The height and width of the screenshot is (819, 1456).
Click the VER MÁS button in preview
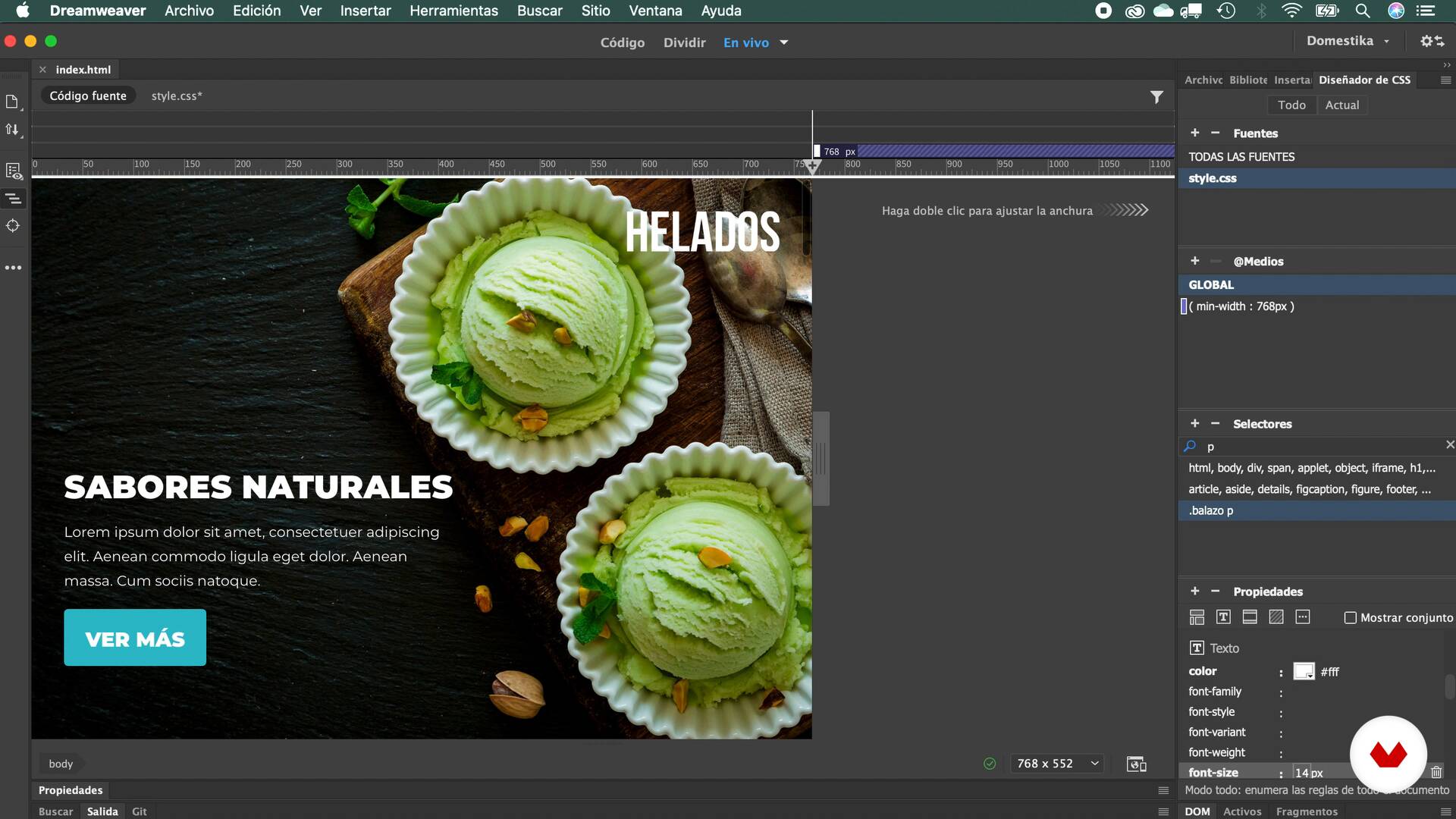pos(135,638)
